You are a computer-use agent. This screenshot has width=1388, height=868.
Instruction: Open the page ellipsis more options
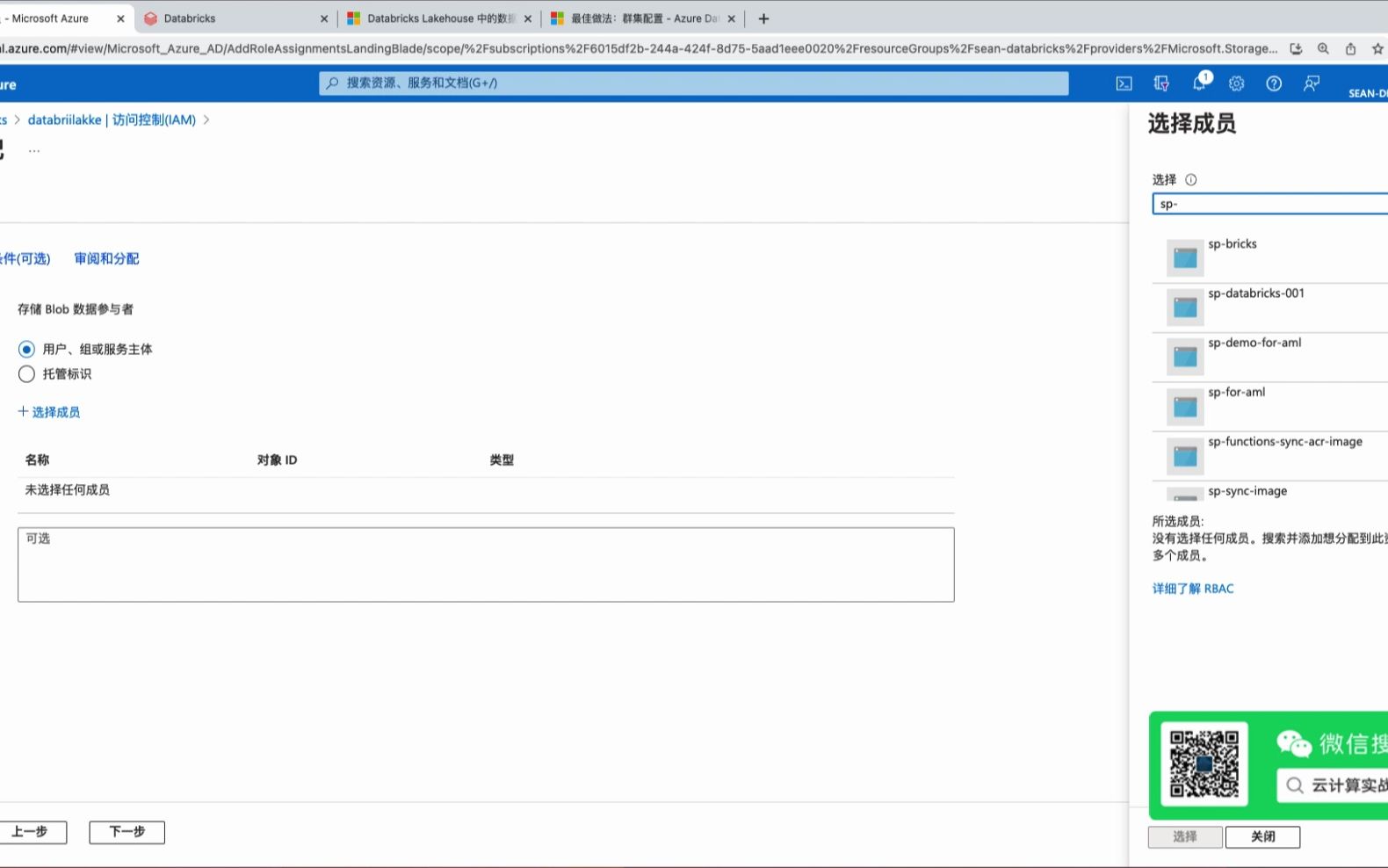pyautogui.click(x=34, y=151)
